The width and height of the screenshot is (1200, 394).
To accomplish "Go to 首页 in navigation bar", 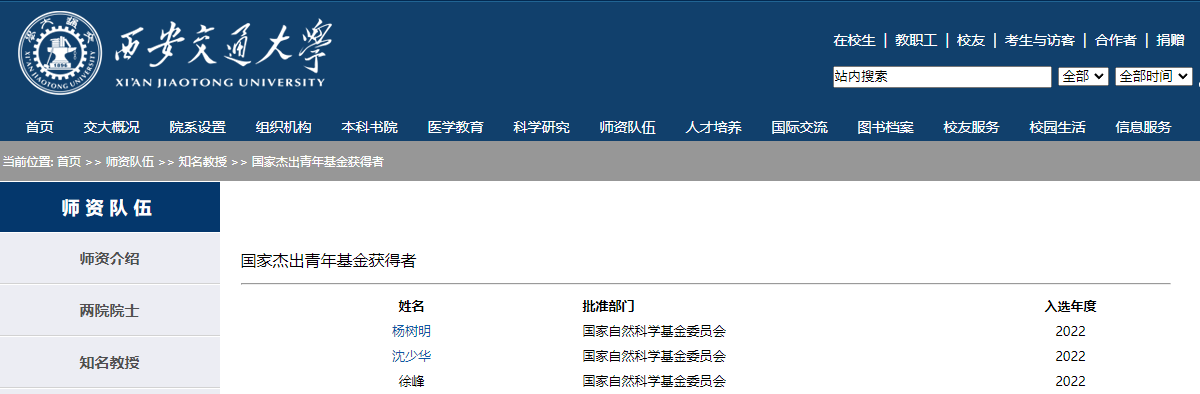I will tap(40, 127).
